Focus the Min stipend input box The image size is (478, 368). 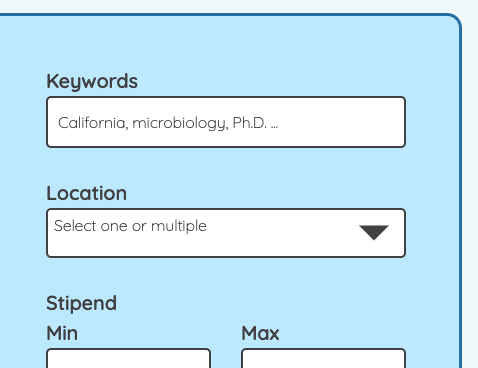point(128,358)
